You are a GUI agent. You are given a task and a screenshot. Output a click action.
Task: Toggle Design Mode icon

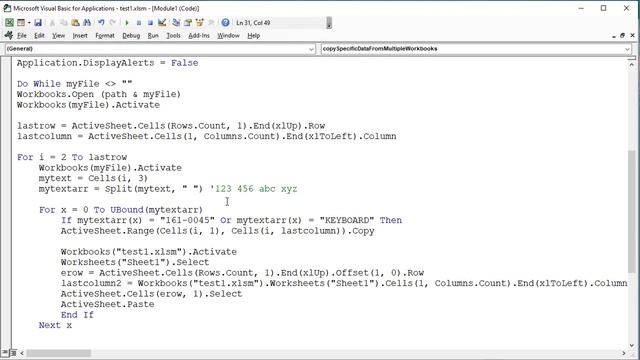click(x=162, y=23)
